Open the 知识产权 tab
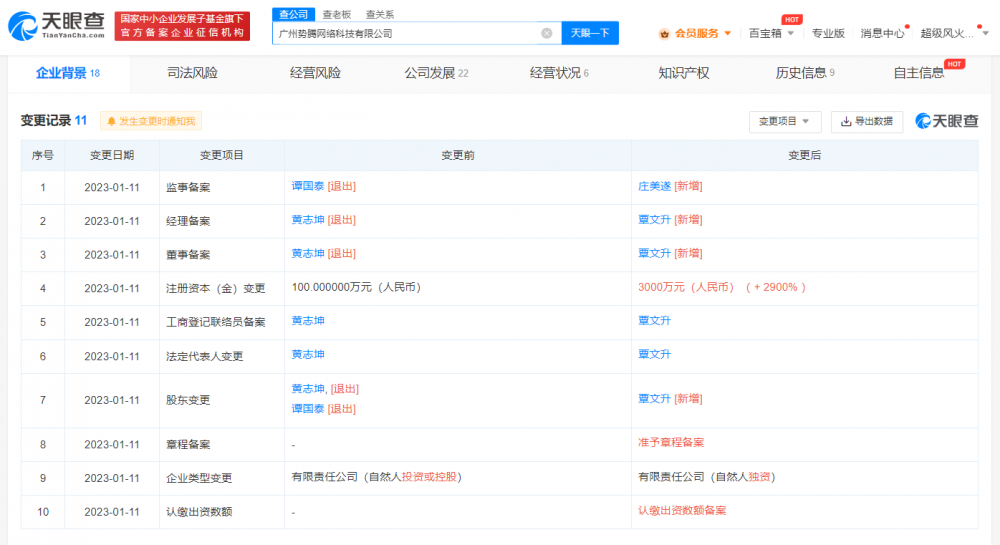 point(684,73)
